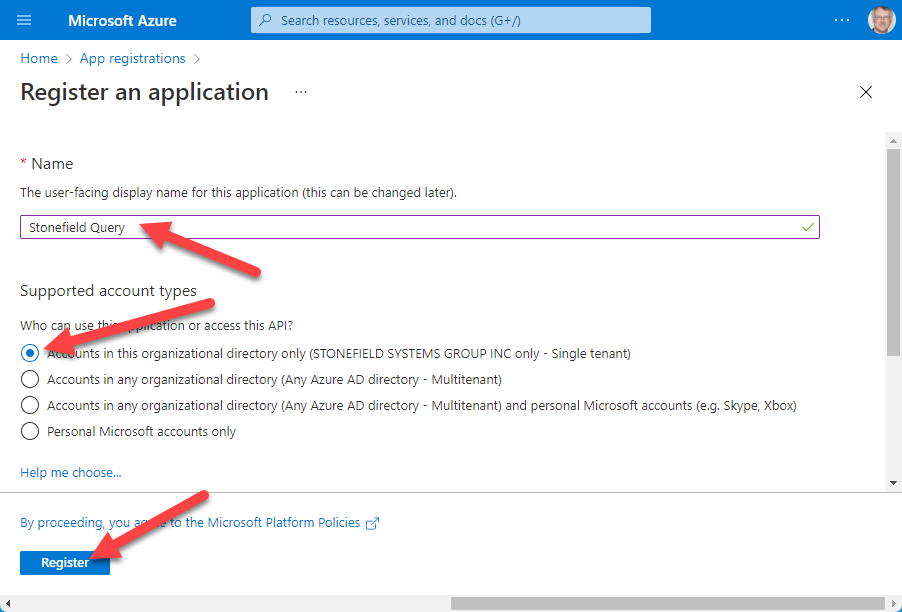Choose Multitenant and personal Microsoft accounts
The image size is (902, 612).
30,405
